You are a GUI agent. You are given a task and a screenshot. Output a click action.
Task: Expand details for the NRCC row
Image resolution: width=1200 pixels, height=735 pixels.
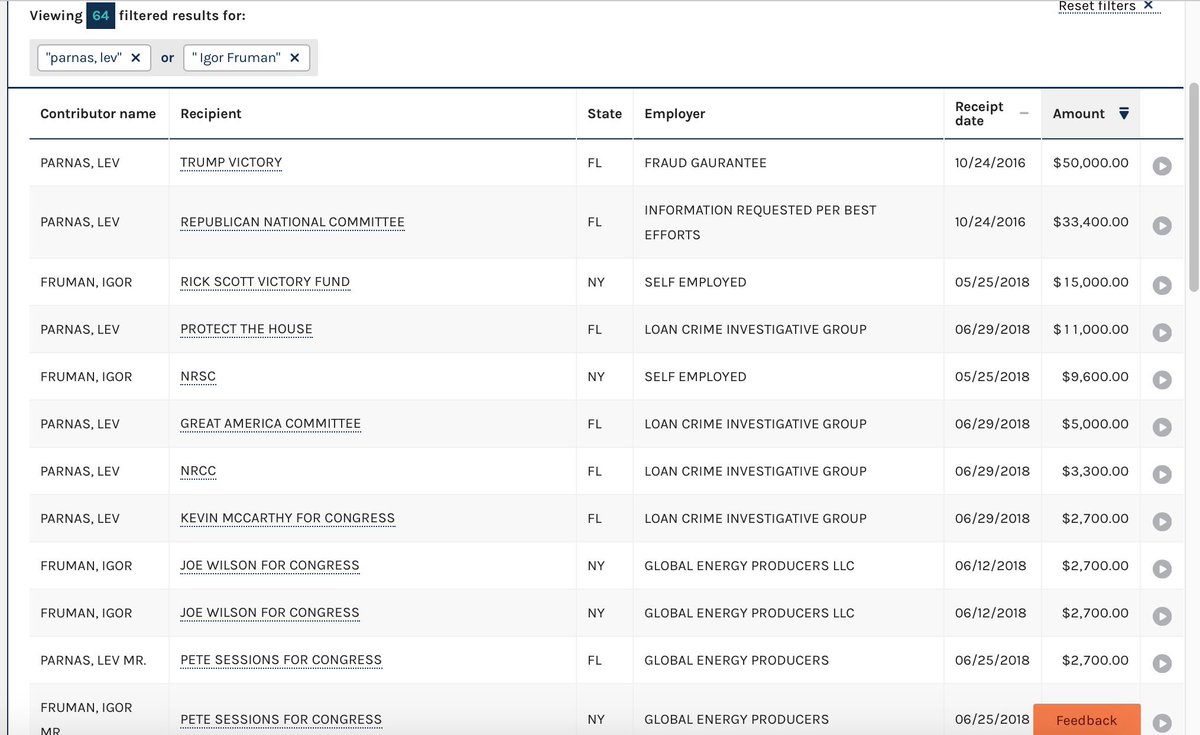tap(1161, 474)
